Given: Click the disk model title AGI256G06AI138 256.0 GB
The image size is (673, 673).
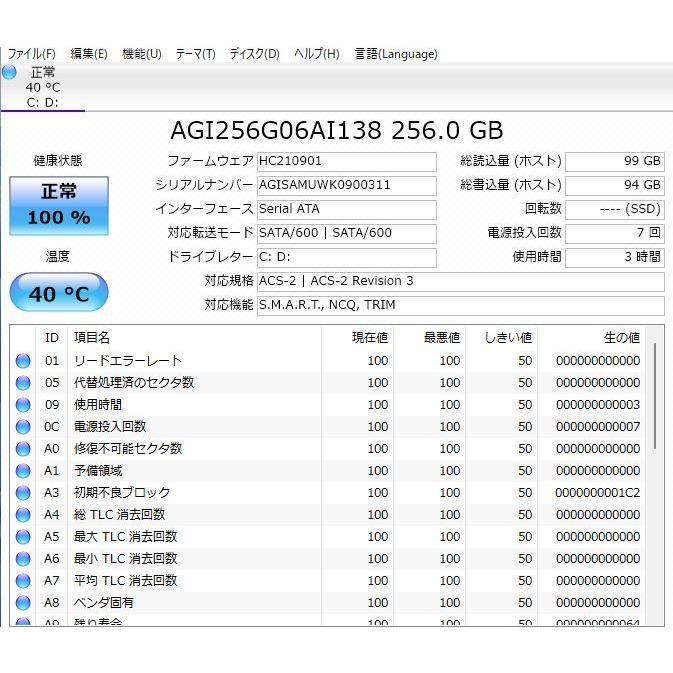Looking at the screenshot, I should pyautogui.click(x=336, y=130).
